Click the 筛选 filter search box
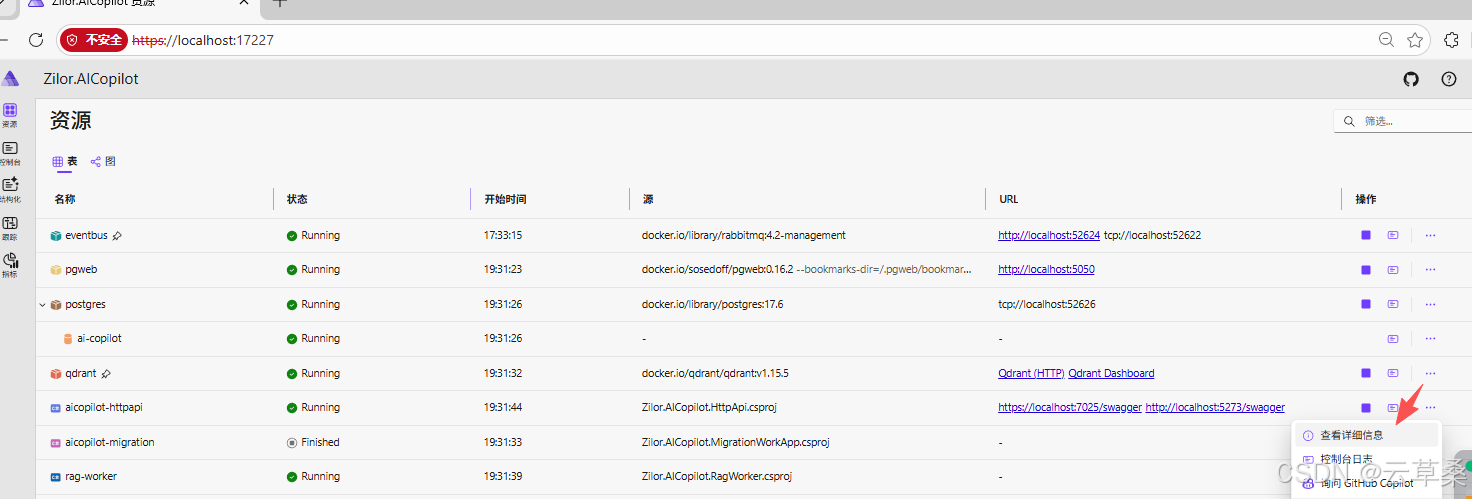Image resolution: width=1472 pixels, height=499 pixels. pyautogui.click(x=1403, y=121)
